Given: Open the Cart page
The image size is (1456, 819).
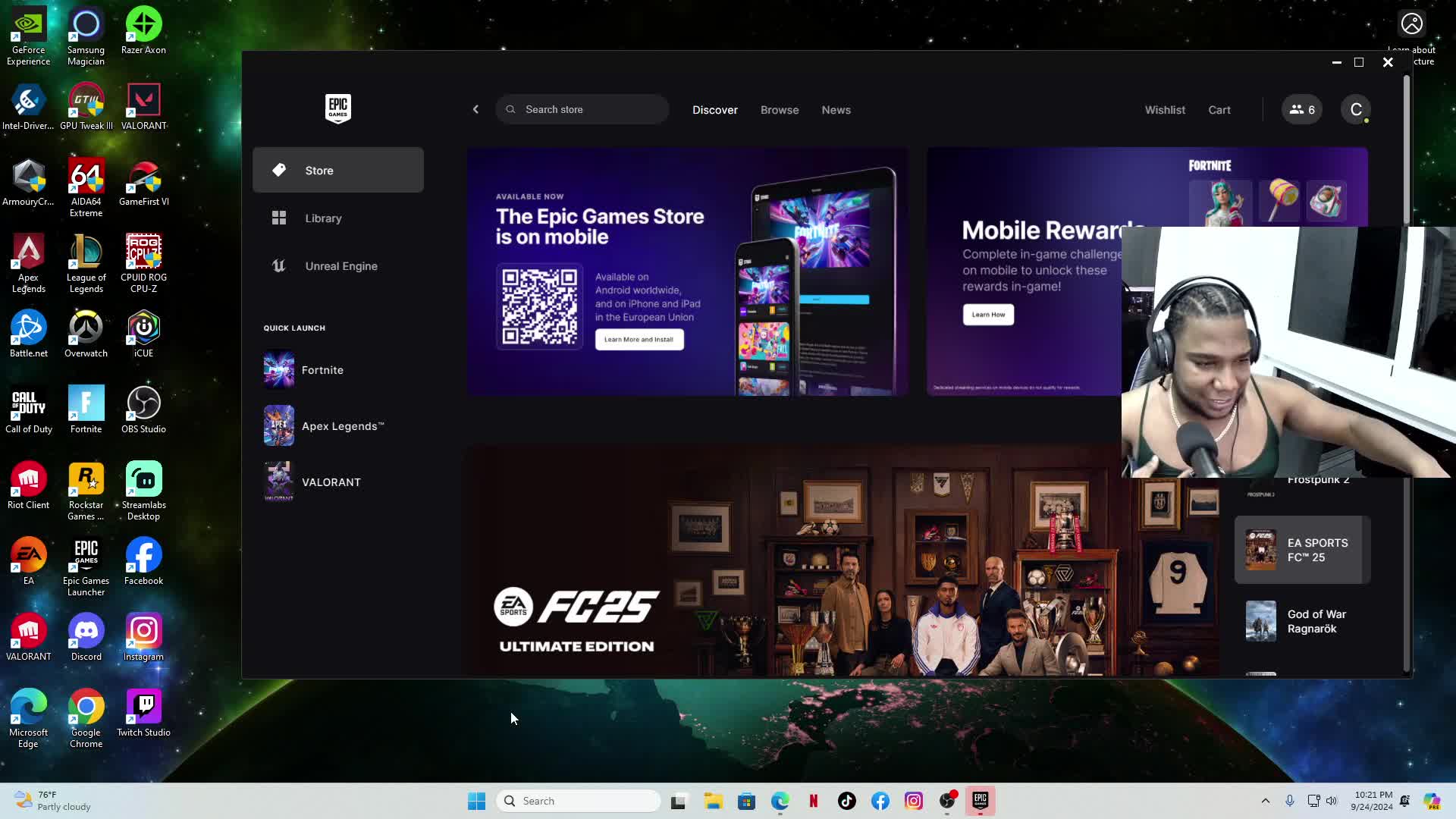Looking at the screenshot, I should [1219, 110].
